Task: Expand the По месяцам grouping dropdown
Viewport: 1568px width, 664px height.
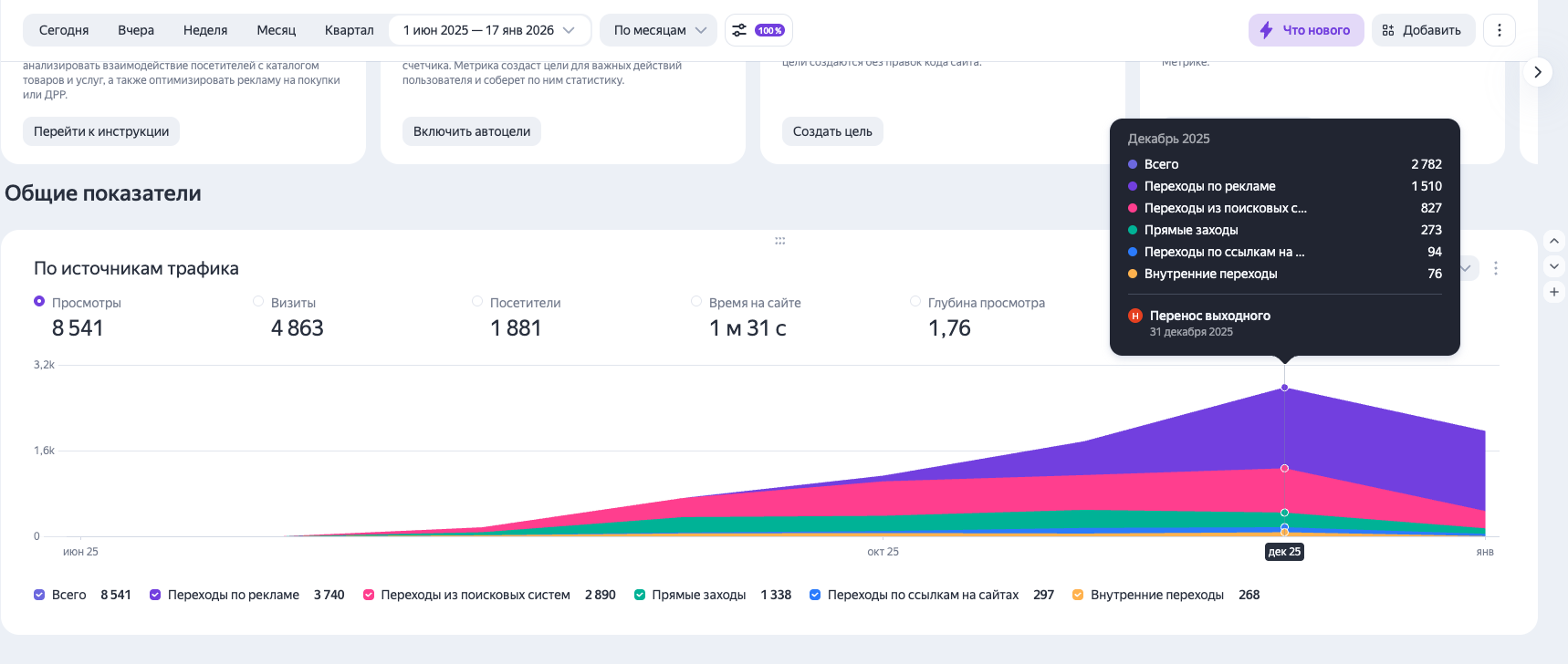Action: (x=659, y=30)
